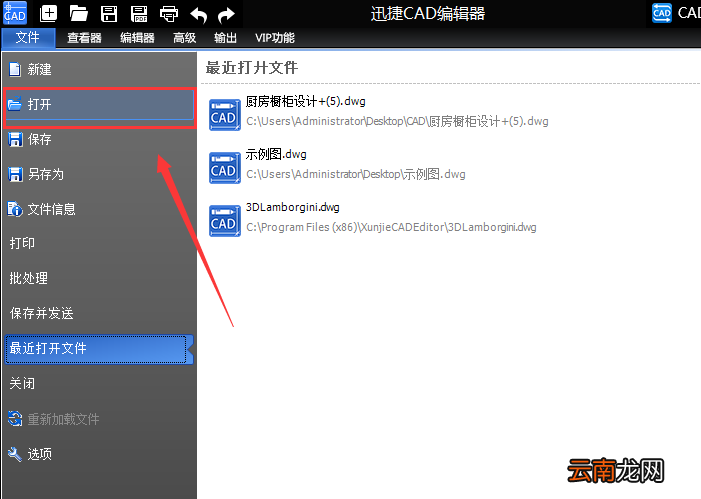
Task: Click the open folder toolbar icon
Action: coord(79,14)
